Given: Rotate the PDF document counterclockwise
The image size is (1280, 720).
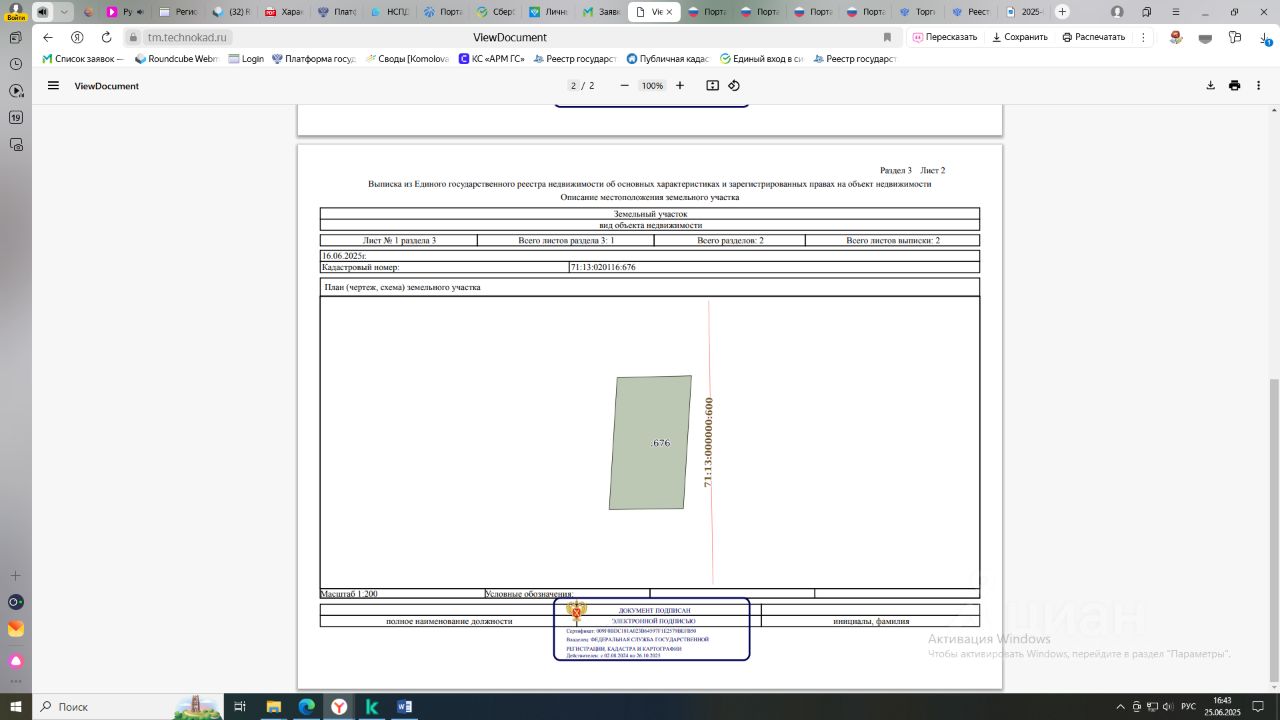Looking at the screenshot, I should [734, 86].
